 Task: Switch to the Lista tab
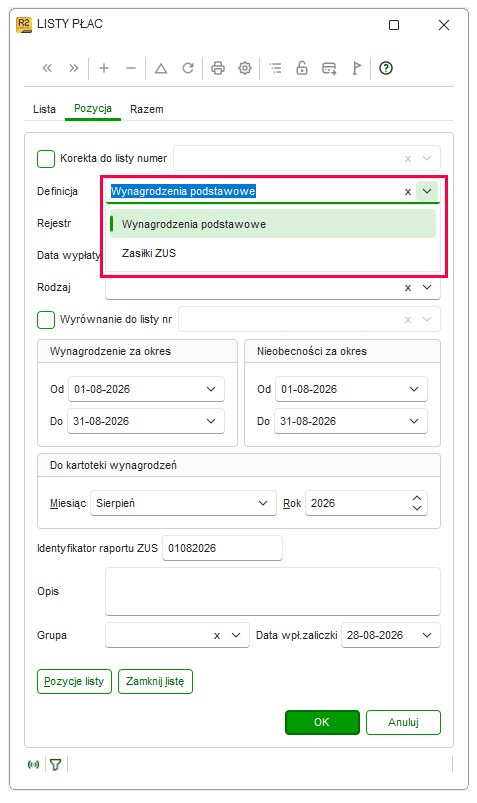45,109
